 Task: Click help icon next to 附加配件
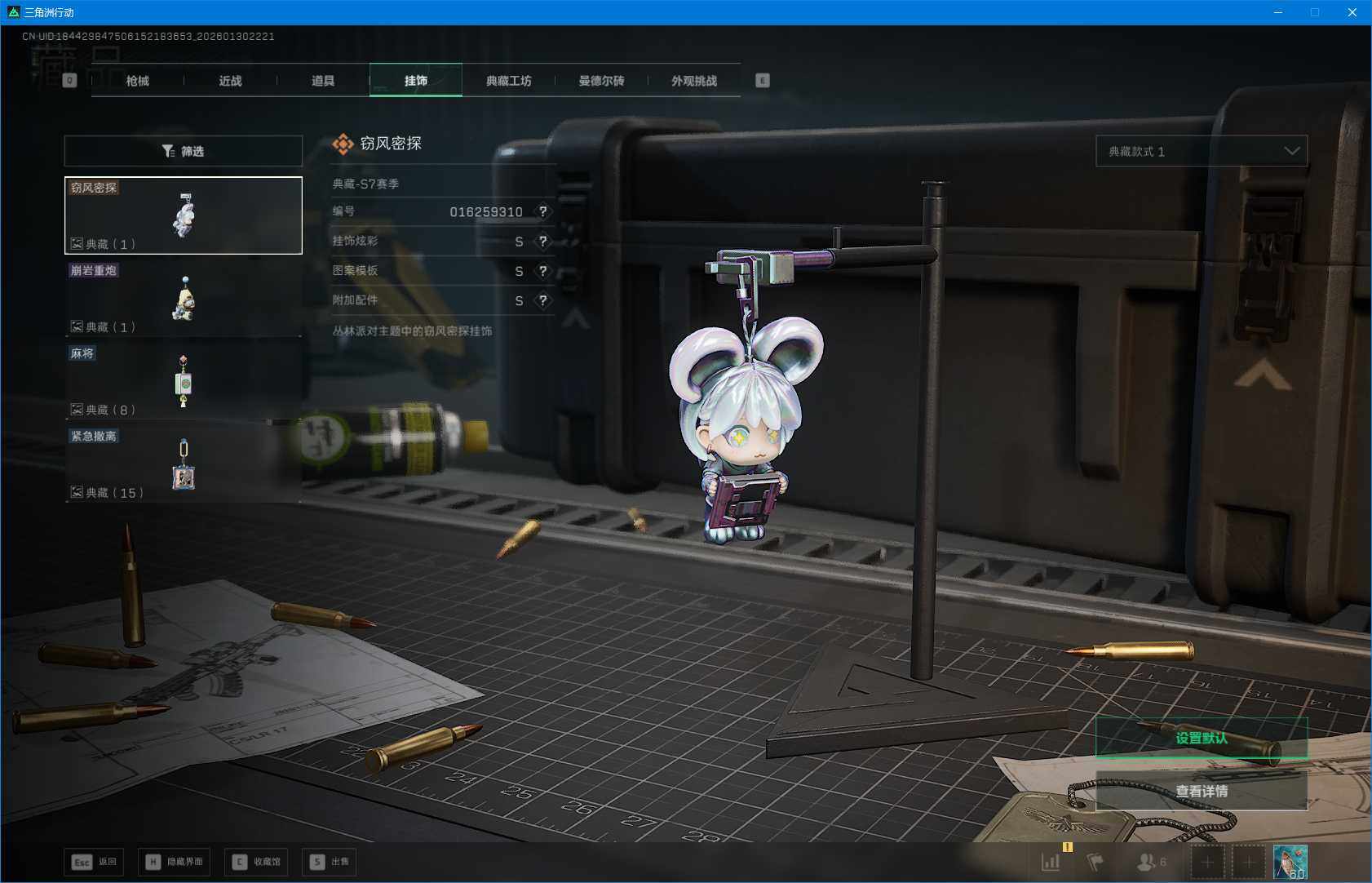click(543, 300)
